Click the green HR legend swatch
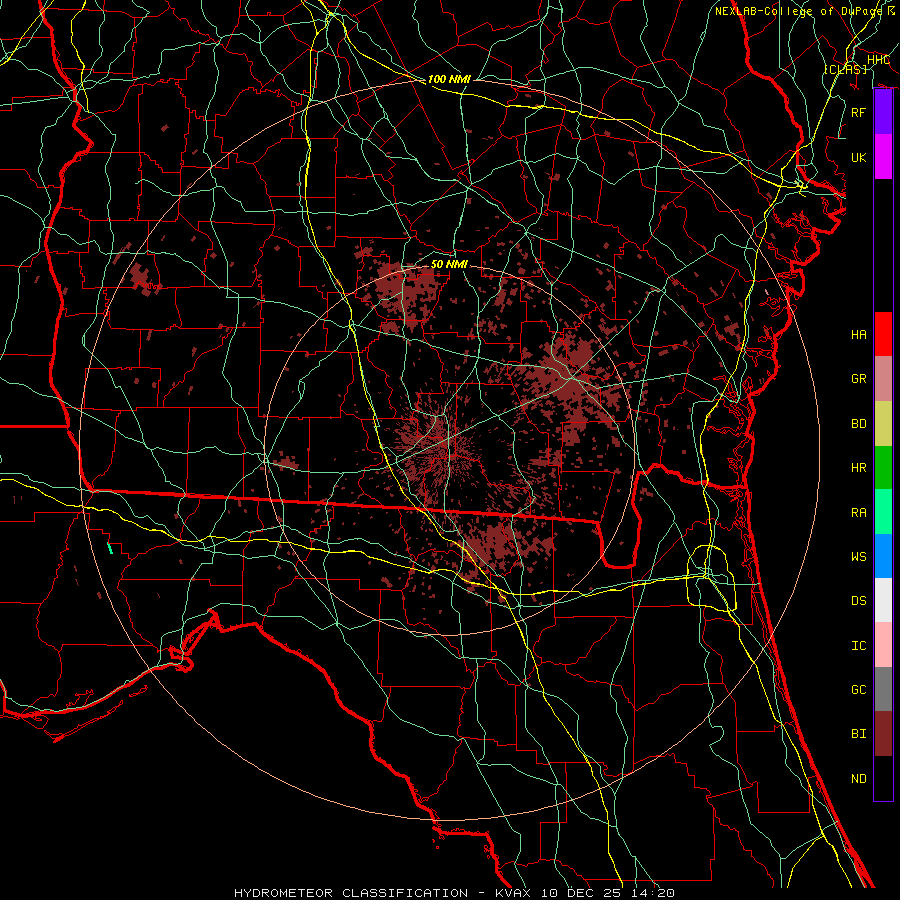900x900 pixels. point(883,467)
